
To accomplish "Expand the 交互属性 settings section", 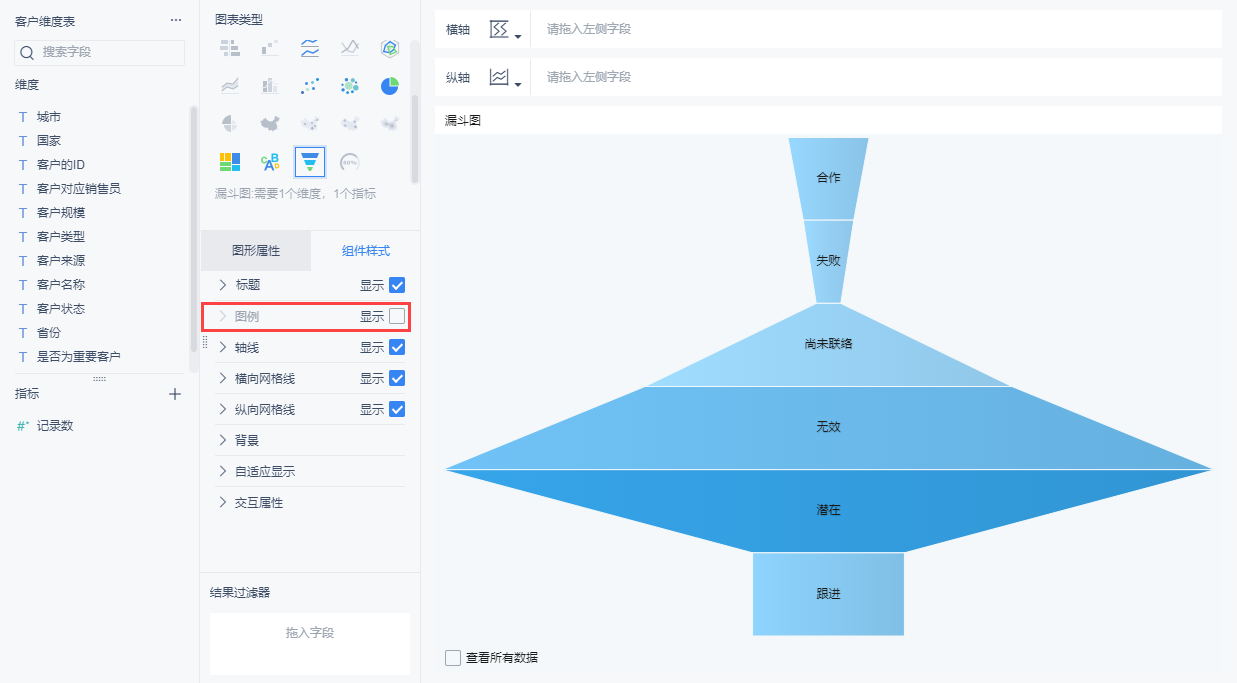I will (x=223, y=502).
